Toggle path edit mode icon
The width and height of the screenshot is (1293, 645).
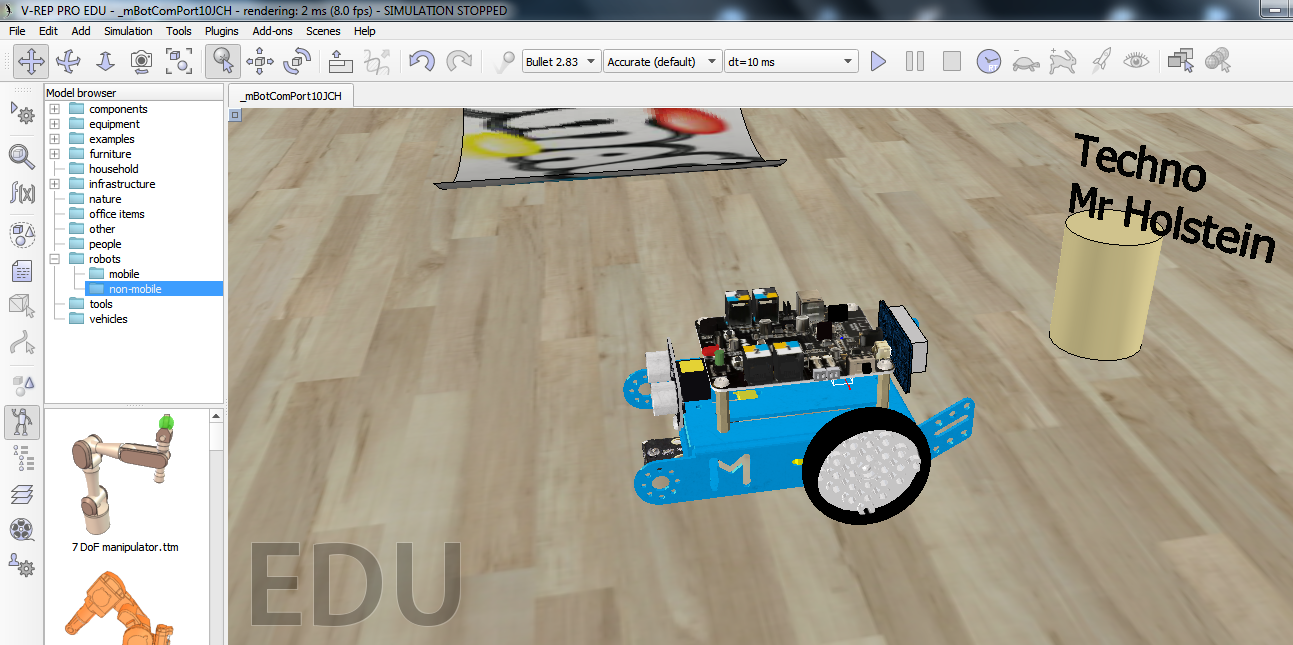tap(22, 344)
